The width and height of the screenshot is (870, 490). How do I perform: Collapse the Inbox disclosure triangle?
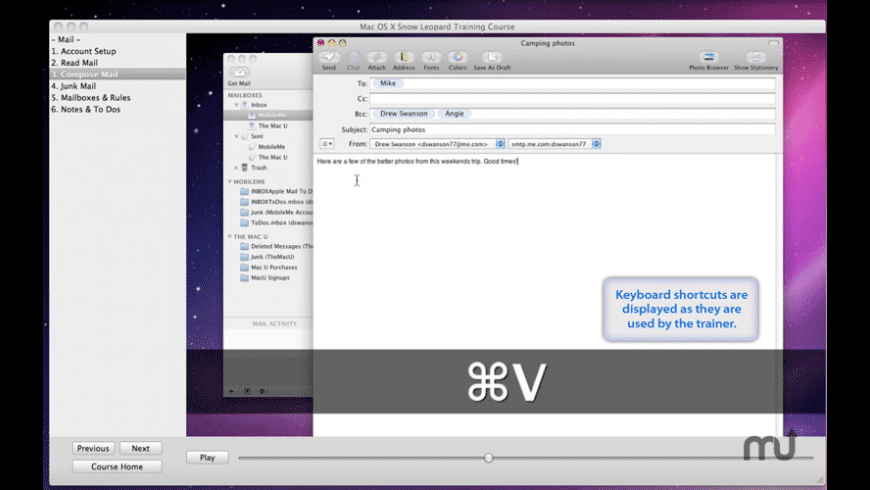click(236, 105)
